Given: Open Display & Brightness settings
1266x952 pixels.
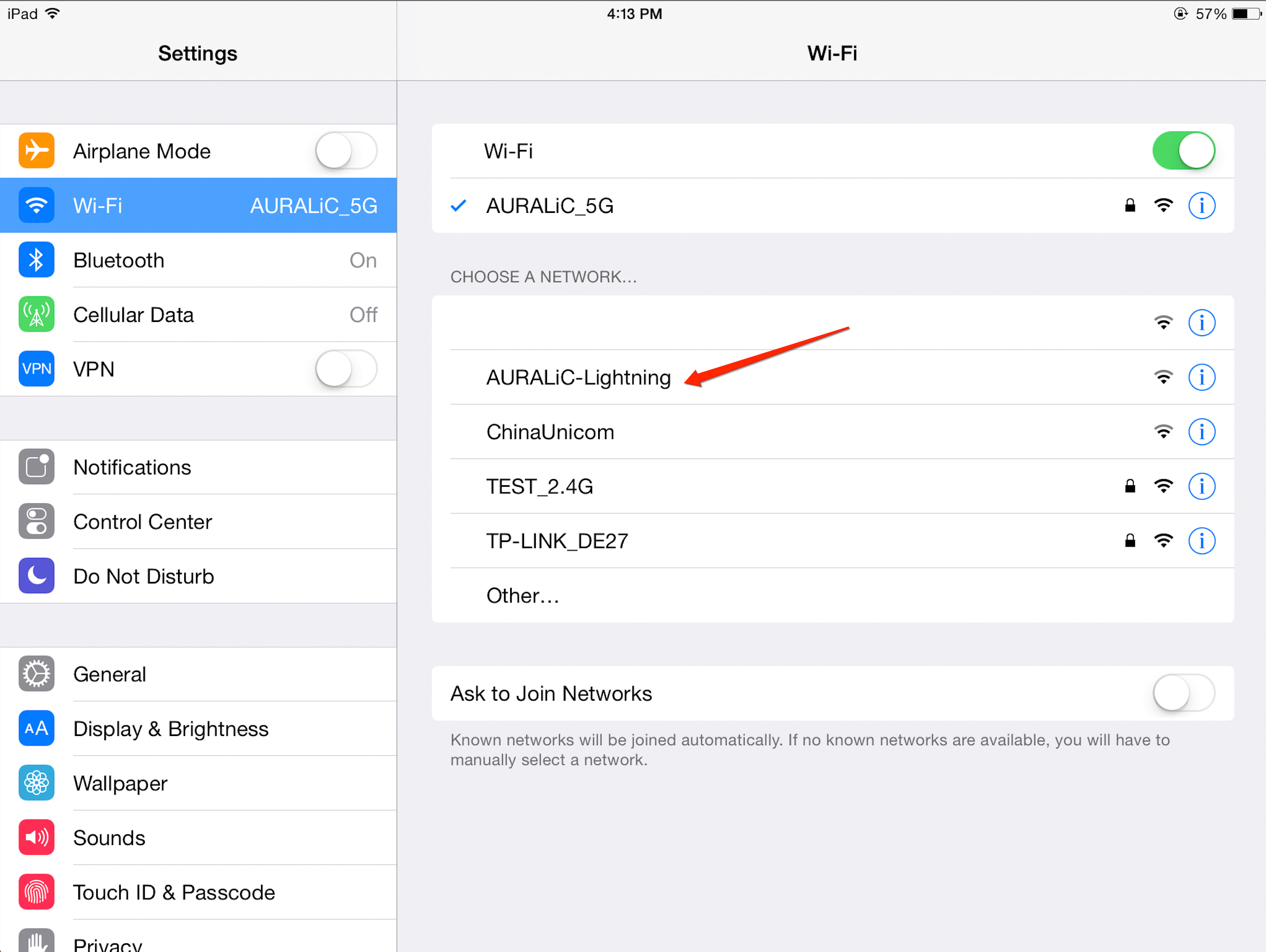Looking at the screenshot, I should (x=198, y=729).
